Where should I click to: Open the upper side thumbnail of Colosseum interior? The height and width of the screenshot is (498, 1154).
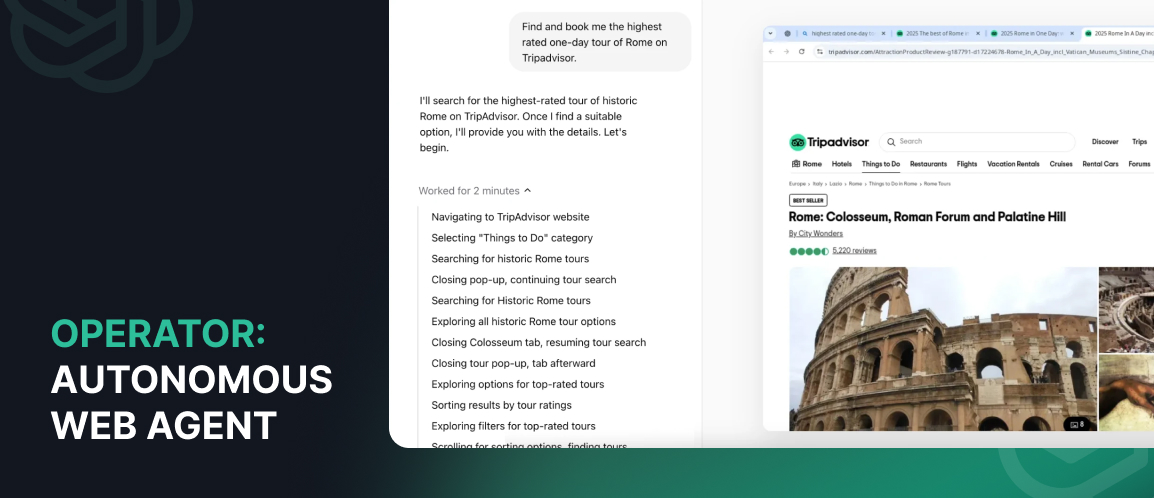tap(1126, 310)
